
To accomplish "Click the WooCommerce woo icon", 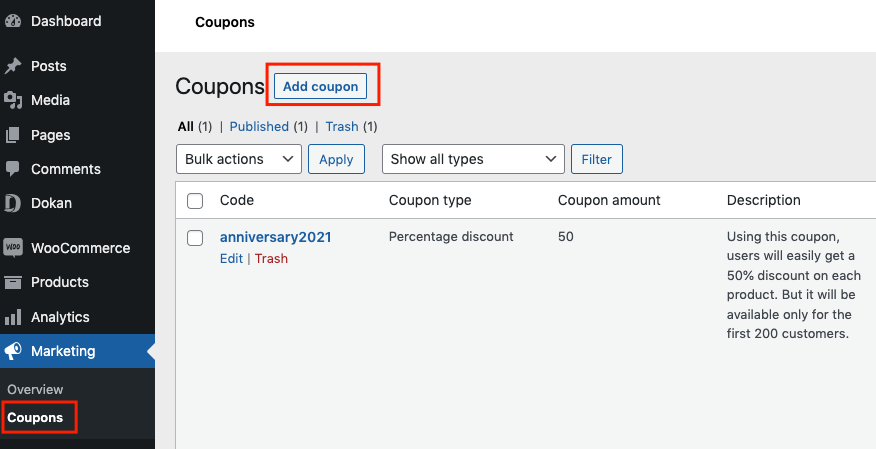I will pyautogui.click(x=13, y=248).
